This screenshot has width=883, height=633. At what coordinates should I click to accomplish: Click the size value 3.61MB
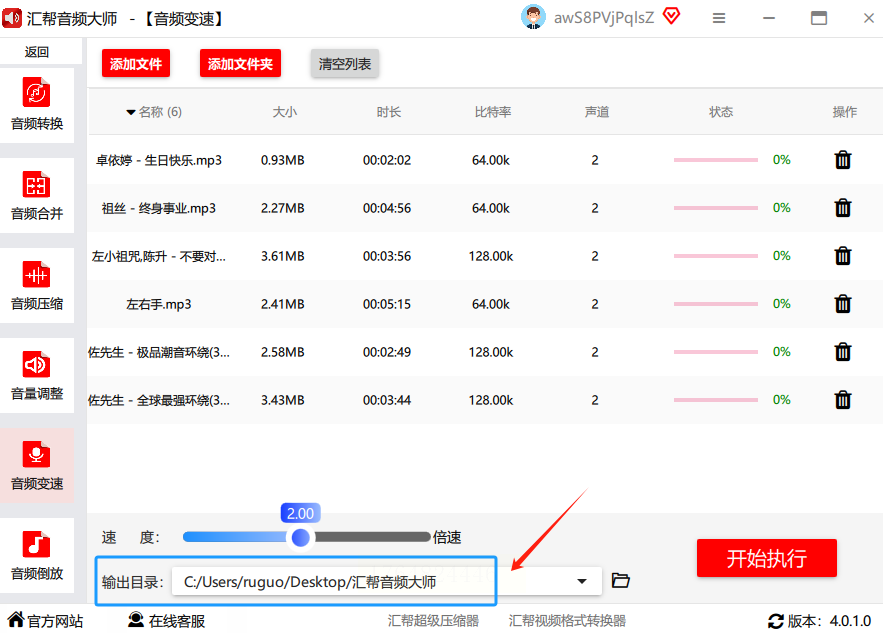pos(283,256)
